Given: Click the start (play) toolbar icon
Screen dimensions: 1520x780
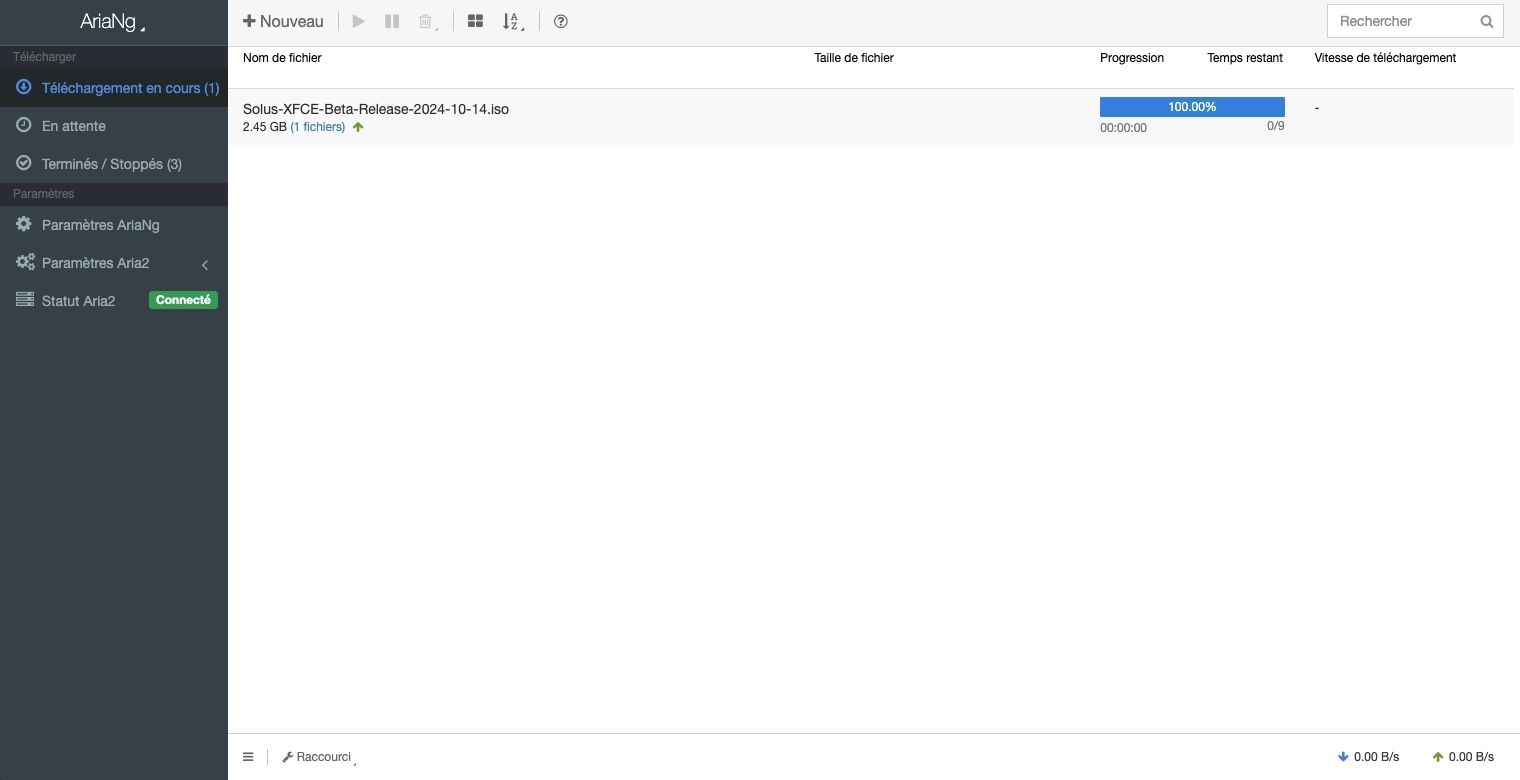Looking at the screenshot, I should 359,21.
